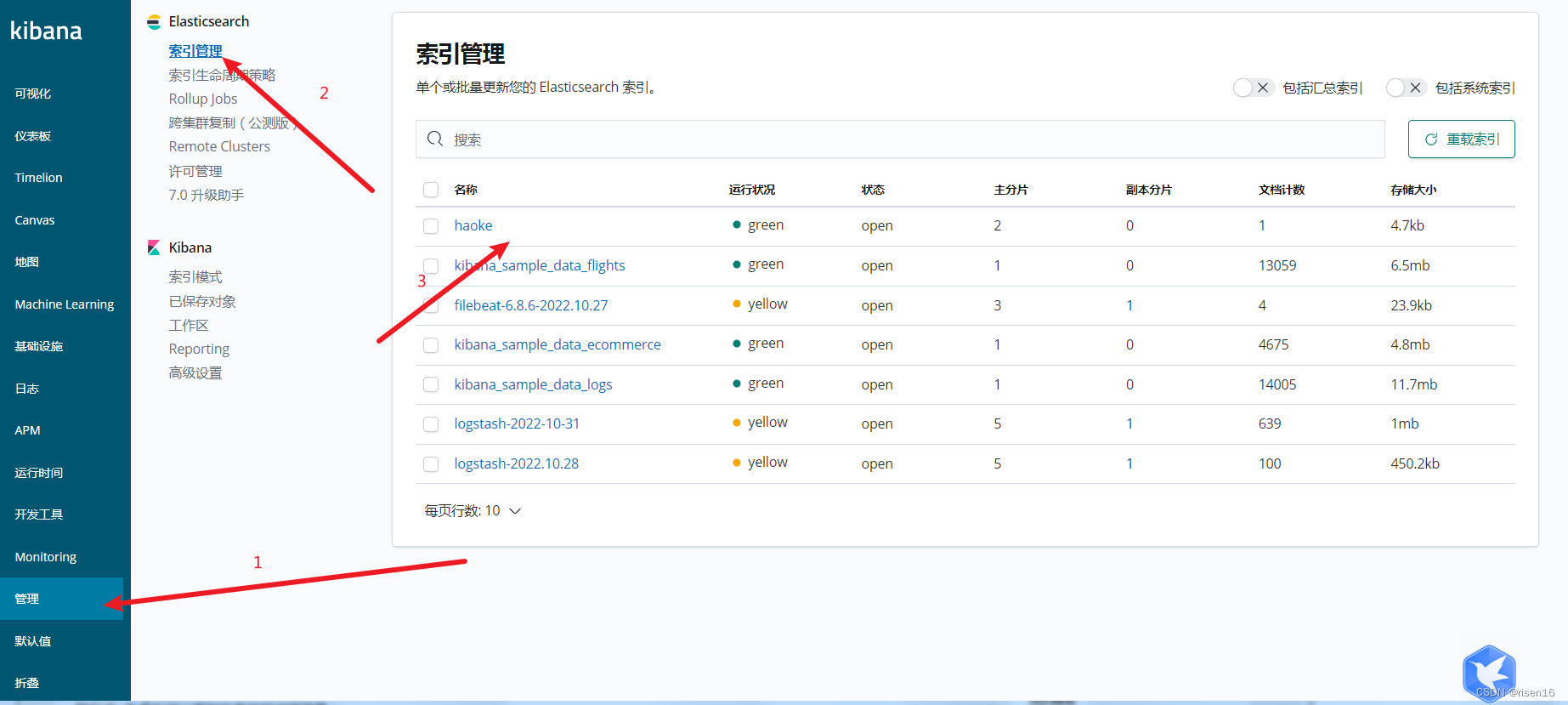Screen dimensions: 1568x705
Task: Click document count 13059
Action: point(1277,265)
